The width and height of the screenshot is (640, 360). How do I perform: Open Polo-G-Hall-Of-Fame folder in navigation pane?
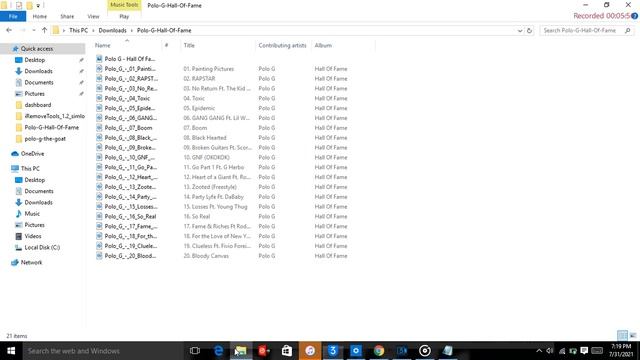[x=51, y=127]
